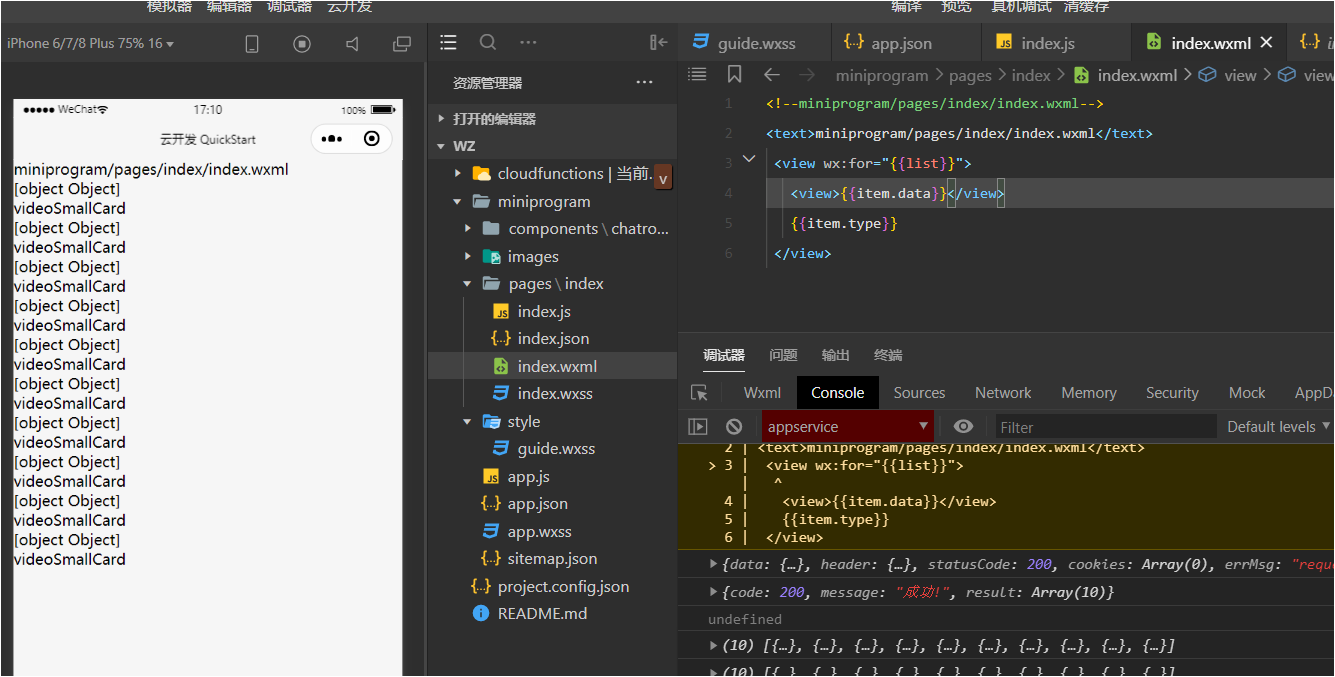Detach simulator window icon
This screenshot has height=677, width=1335.
pos(402,44)
